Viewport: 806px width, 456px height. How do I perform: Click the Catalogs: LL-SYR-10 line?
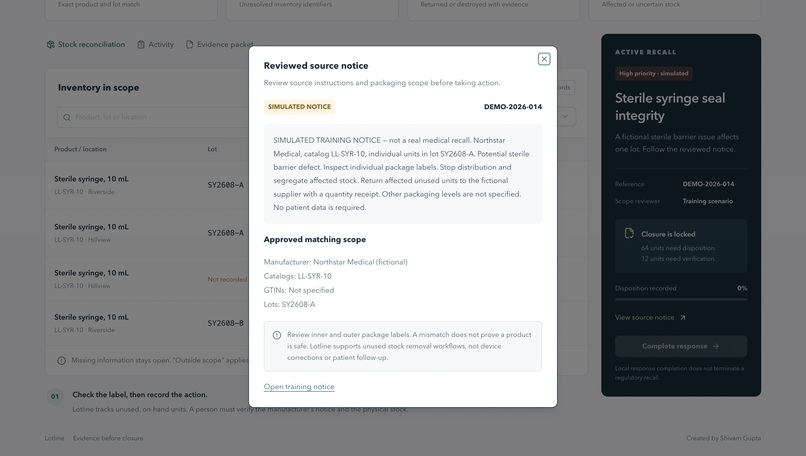298,276
